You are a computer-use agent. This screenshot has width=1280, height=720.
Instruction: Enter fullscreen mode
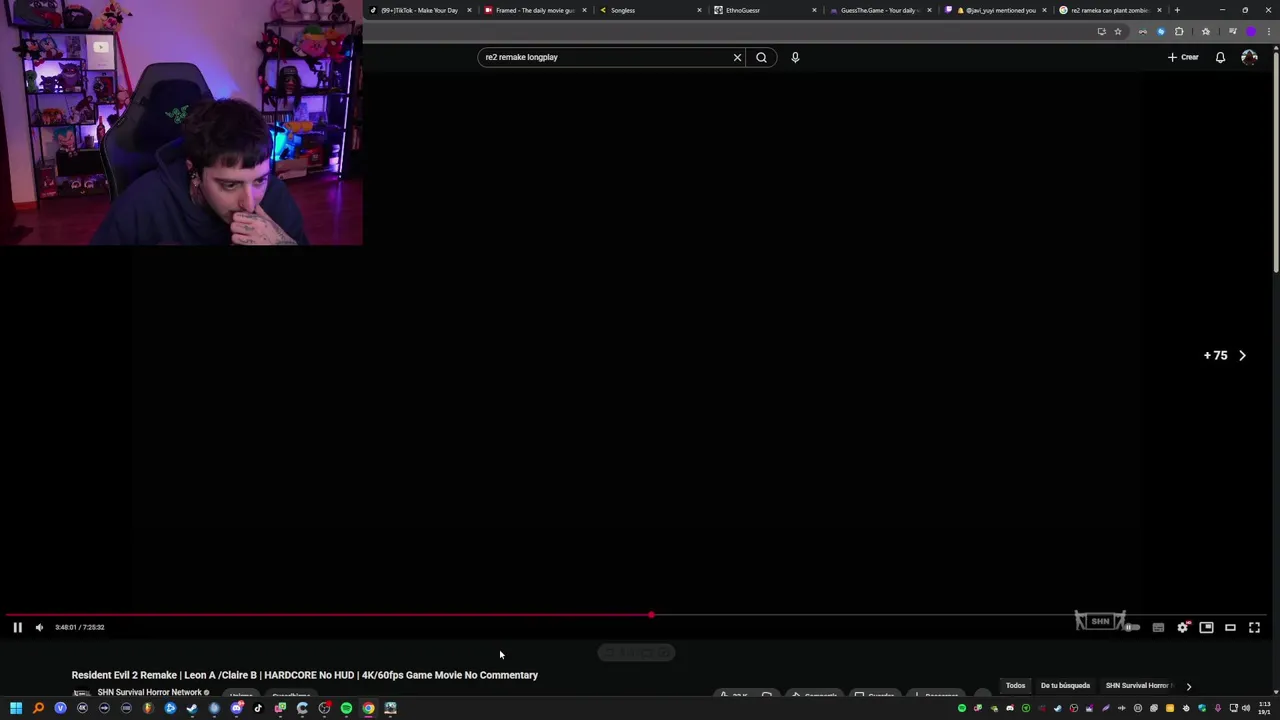(x=1254, y=627)
